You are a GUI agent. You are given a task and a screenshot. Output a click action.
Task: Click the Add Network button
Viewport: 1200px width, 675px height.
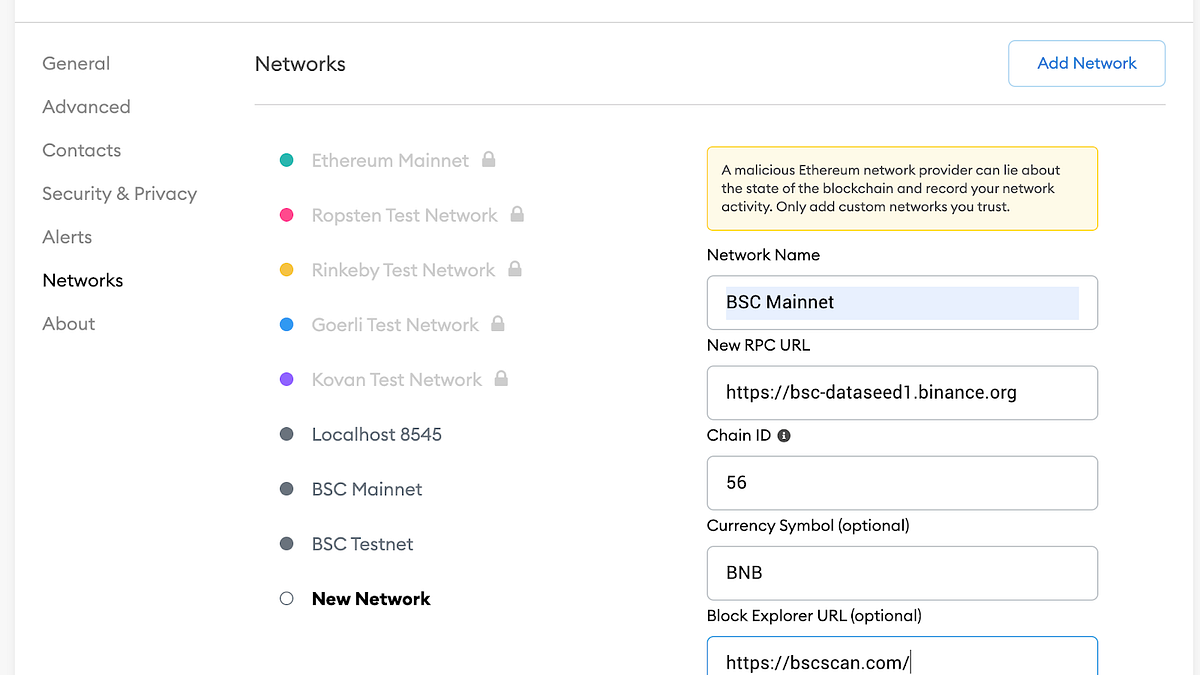pos(1086,63)
